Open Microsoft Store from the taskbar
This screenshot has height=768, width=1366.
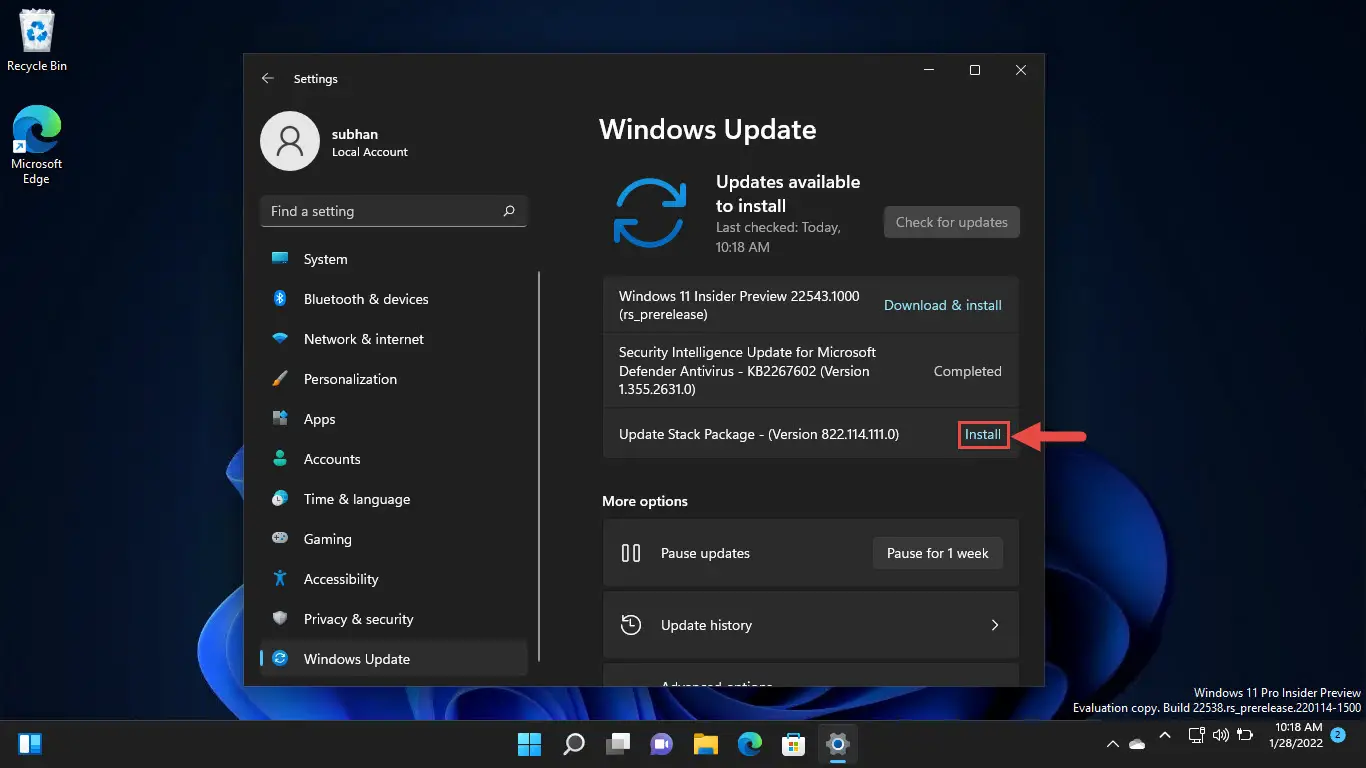794,744
